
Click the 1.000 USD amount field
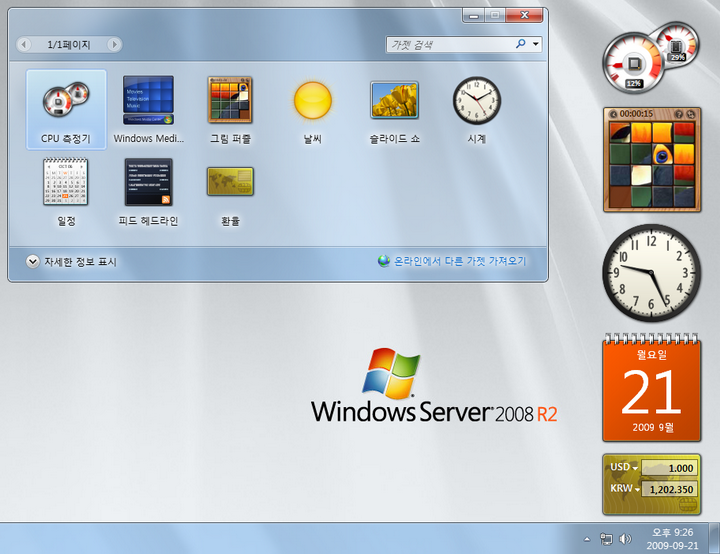[x=669, y=468]
